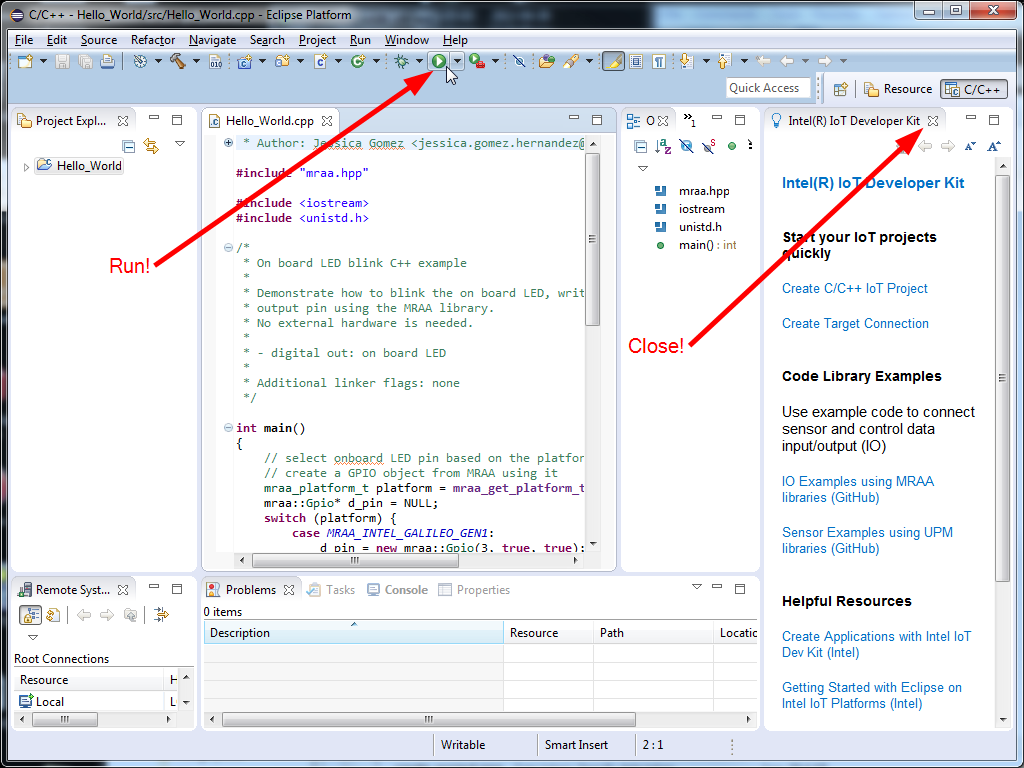Toggle Hide Fields in Outline view
Viewport: 1024px width, 768px height.
[x=686, y=146]
